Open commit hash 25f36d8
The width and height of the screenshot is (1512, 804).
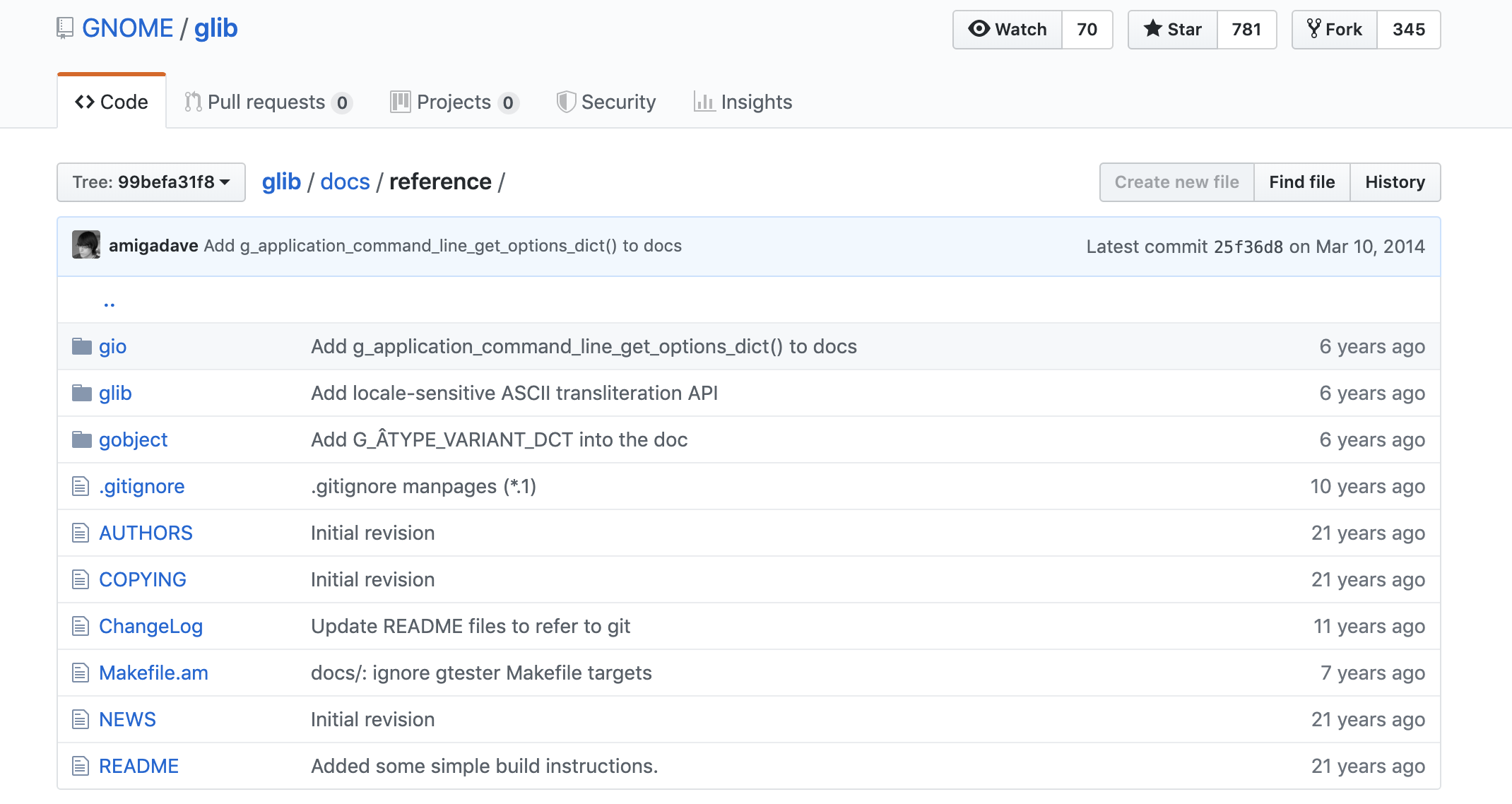1248,247
